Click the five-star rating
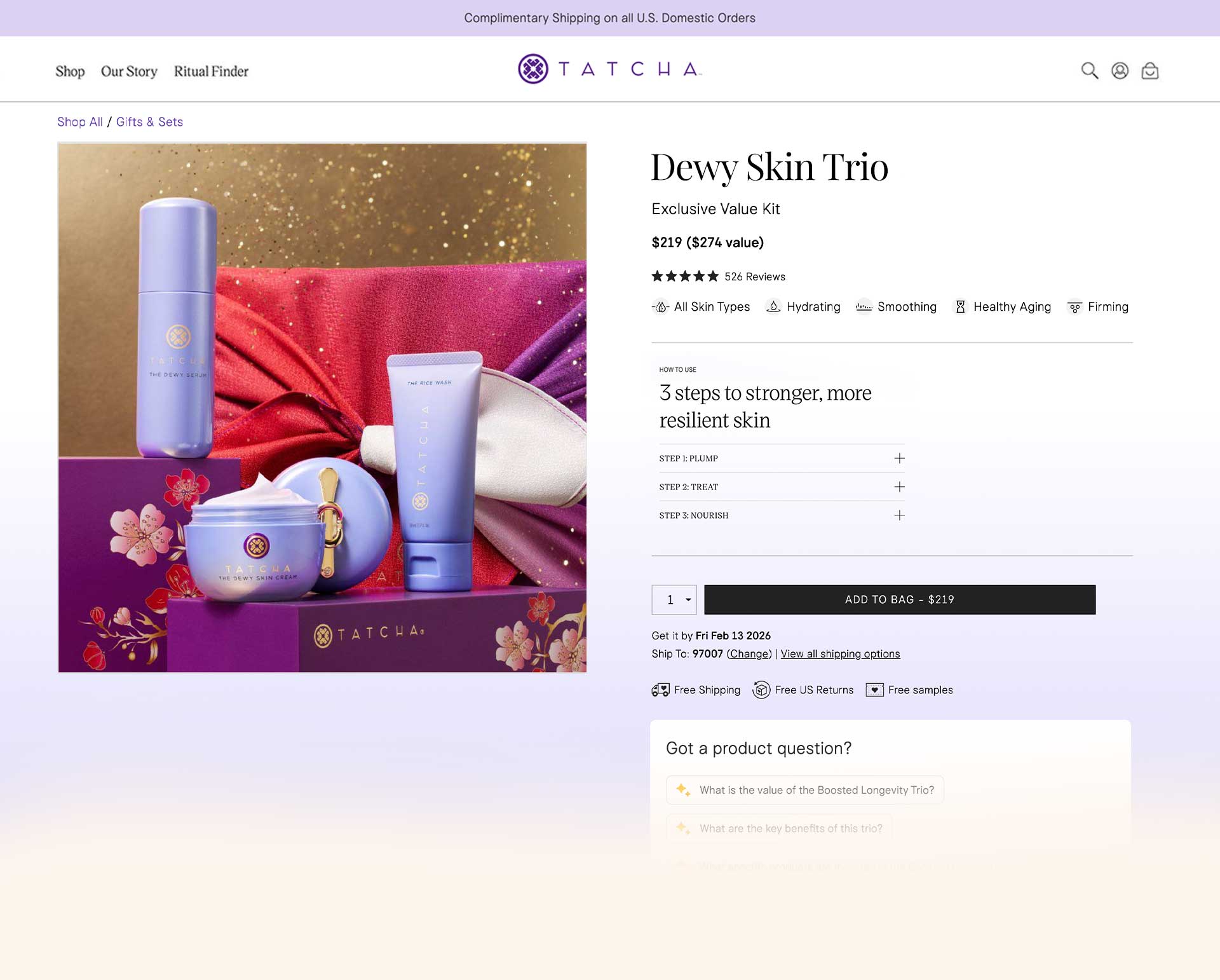 [x=684, y=276]
